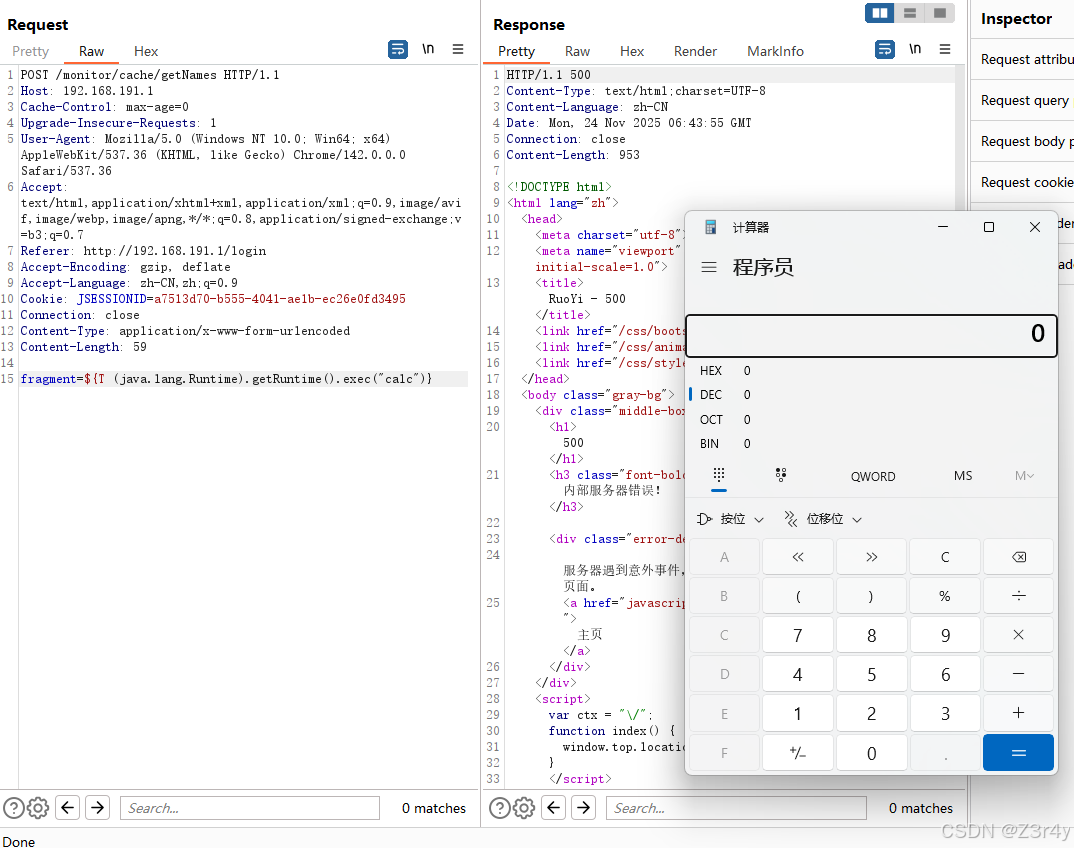This screenshot has width=1074, height=848.
Task: Select BIN number base in calculator
Action: click(871, 444)
